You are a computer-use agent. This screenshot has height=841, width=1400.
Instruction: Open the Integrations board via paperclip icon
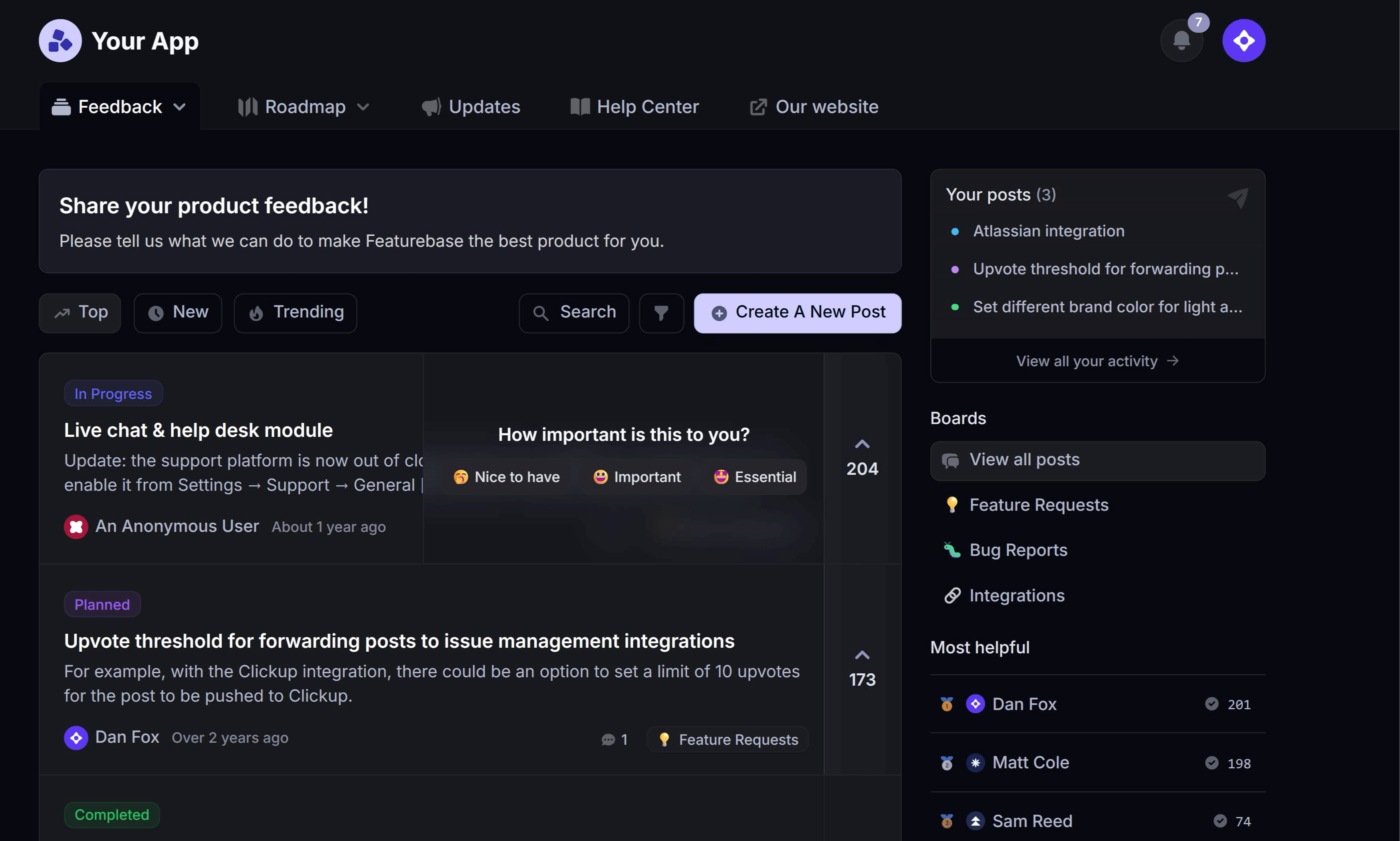click(x=952, y=596)
